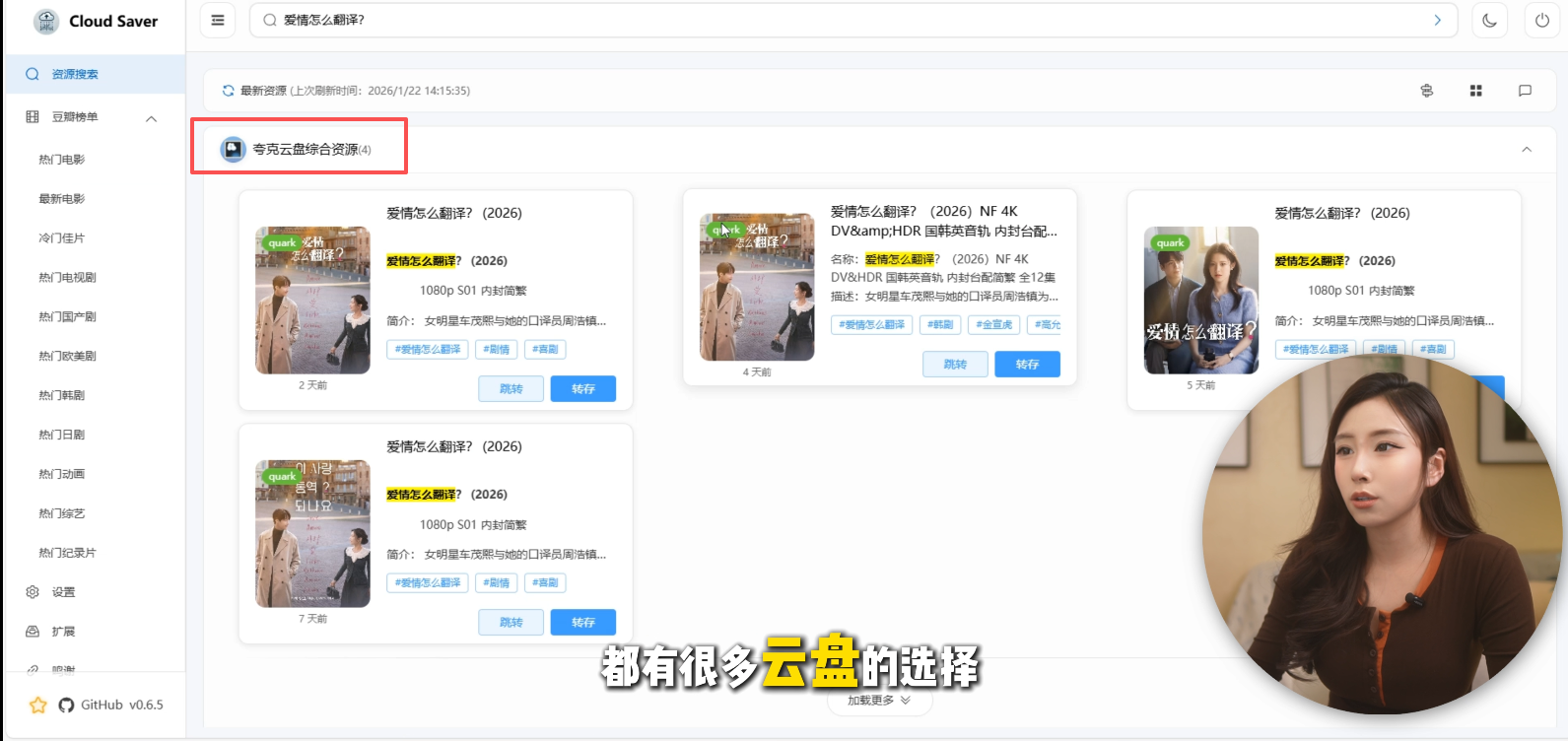Click the hamburger menu collapse icon

point(218,20)
